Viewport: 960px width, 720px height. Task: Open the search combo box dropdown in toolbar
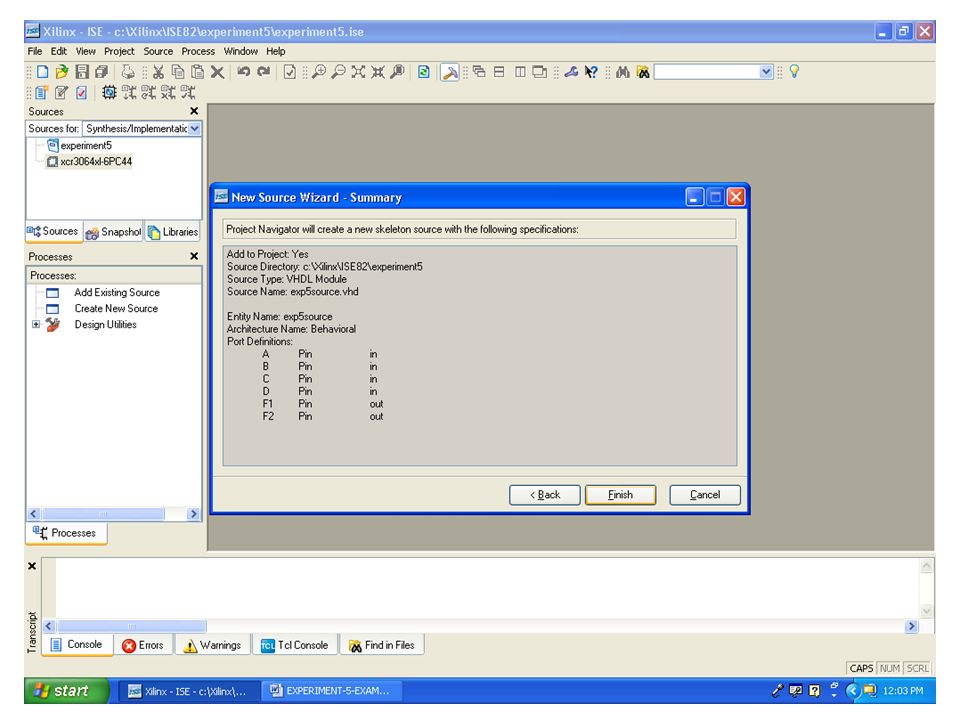click(766, 72)
